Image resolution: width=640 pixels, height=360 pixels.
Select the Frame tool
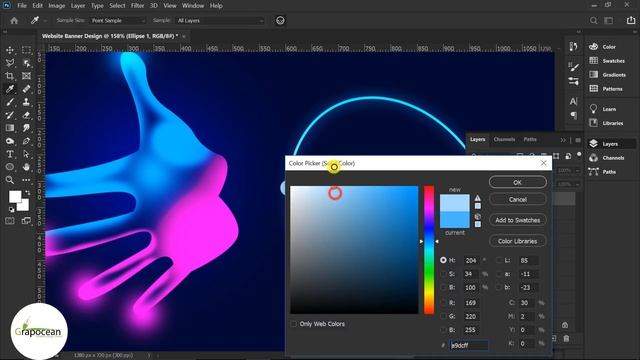click(x=26, y=76)
